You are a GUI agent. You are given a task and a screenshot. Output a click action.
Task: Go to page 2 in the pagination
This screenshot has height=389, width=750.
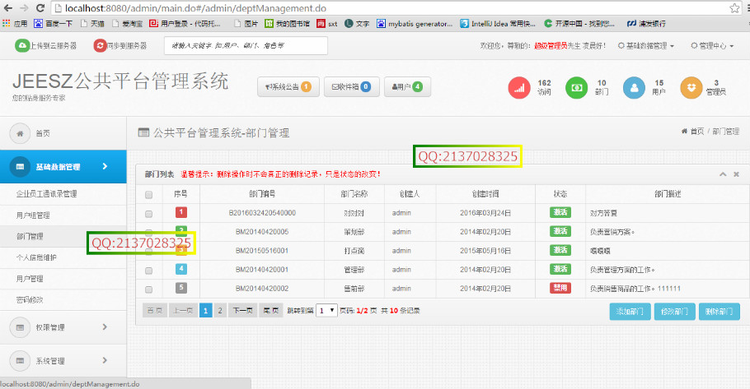(x=220, y=311)
